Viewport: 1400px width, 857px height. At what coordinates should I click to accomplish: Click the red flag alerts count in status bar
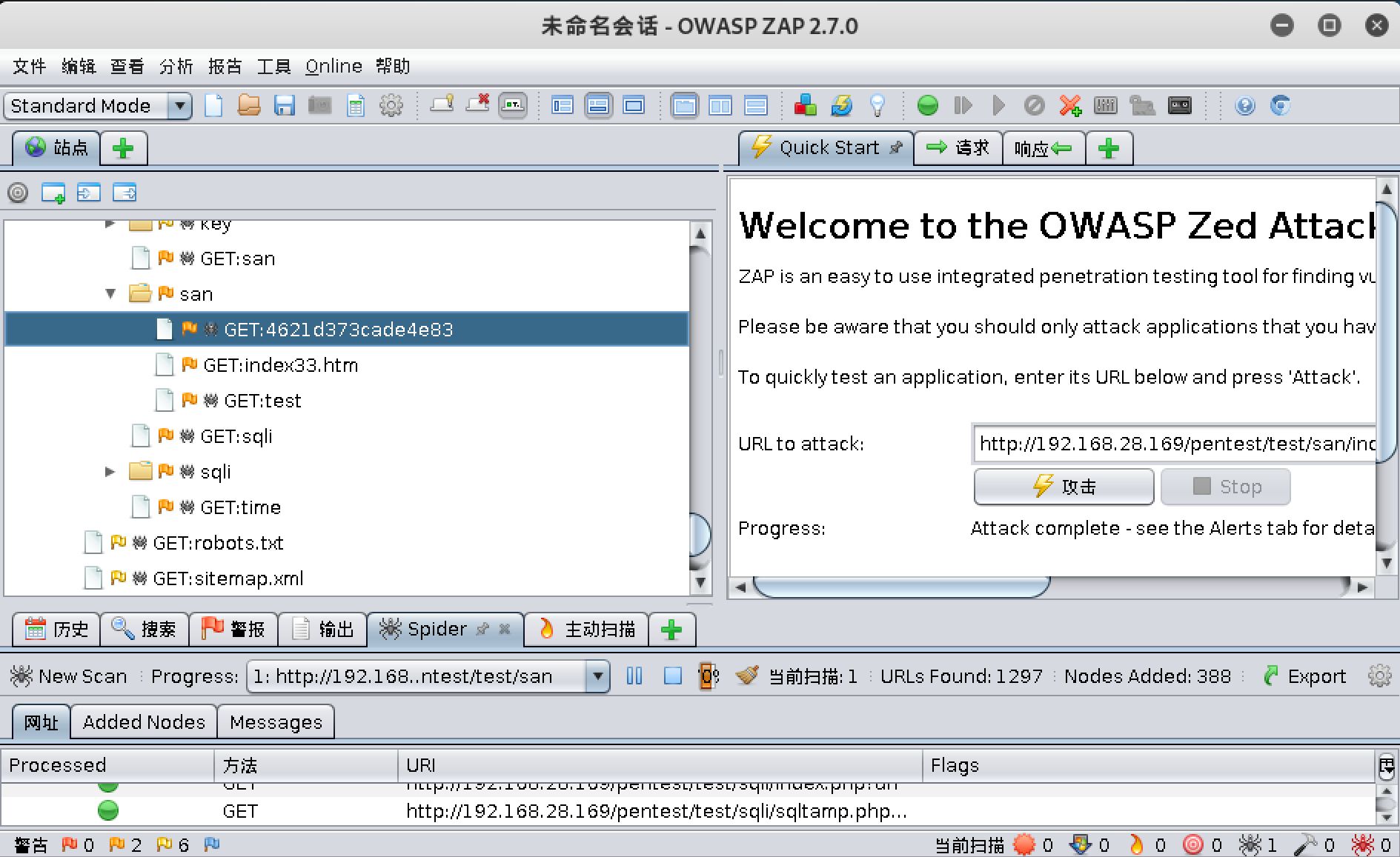pos(78,844)
